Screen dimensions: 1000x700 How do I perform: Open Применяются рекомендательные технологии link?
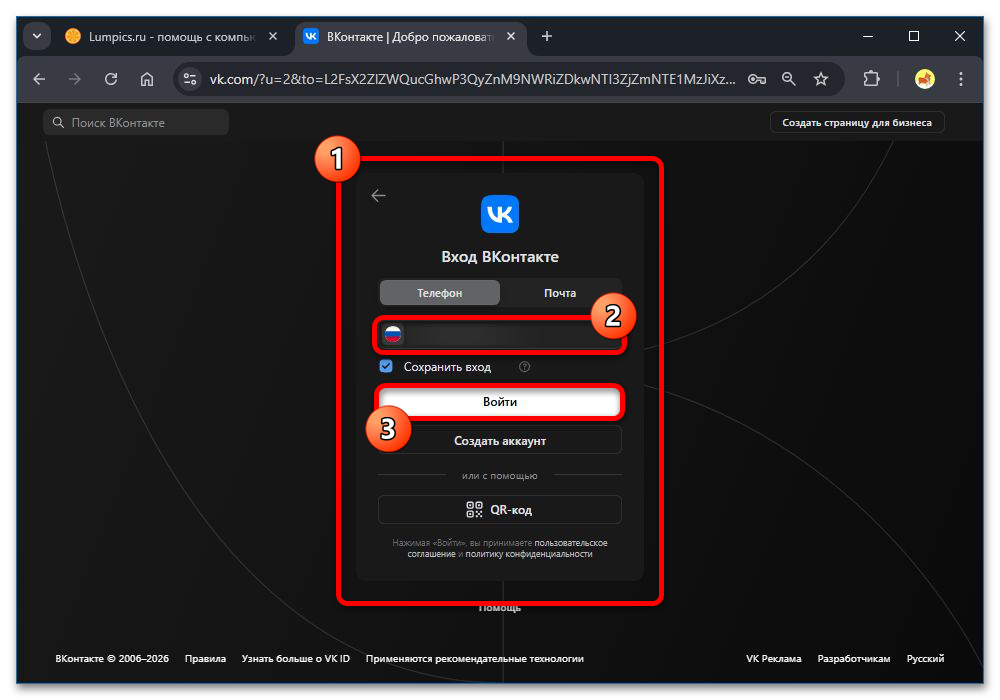(474, 659)
